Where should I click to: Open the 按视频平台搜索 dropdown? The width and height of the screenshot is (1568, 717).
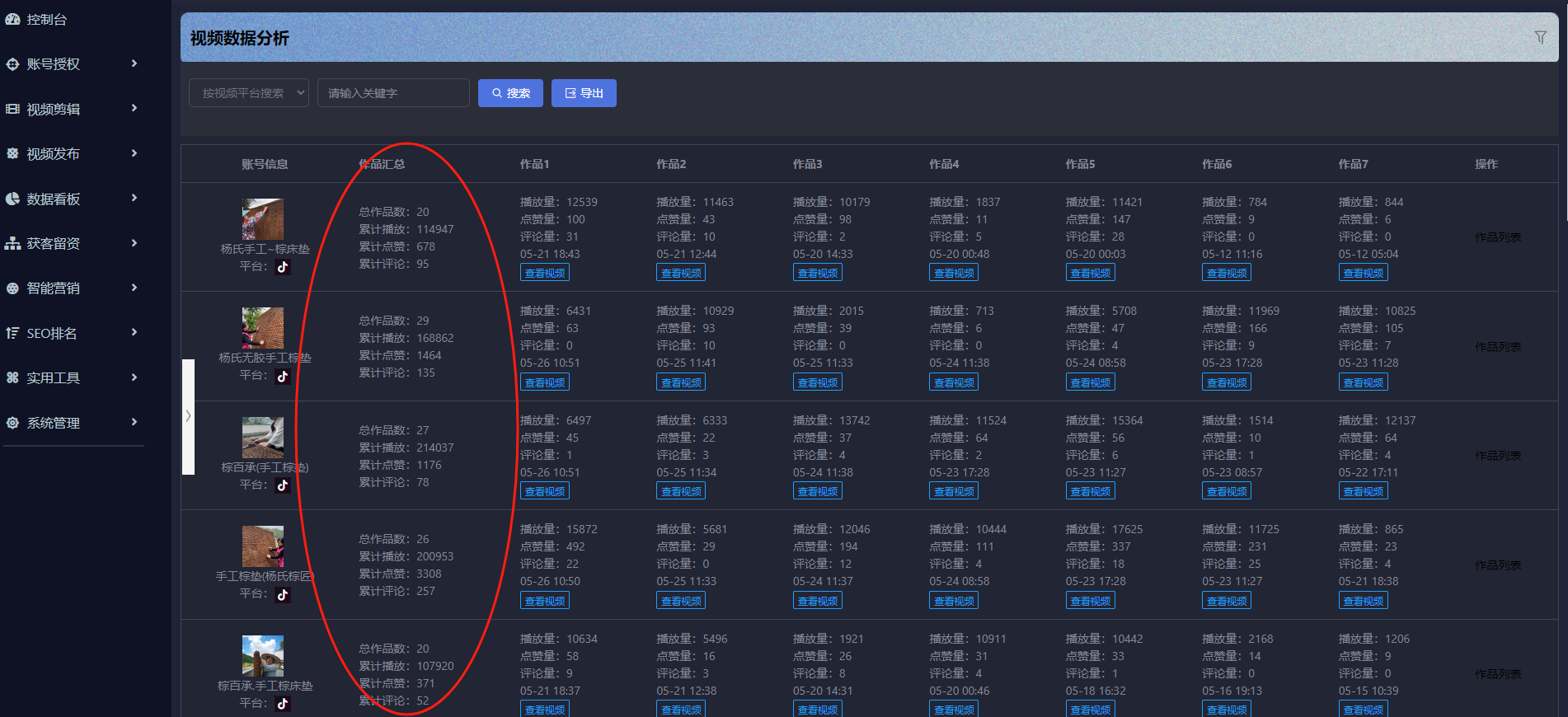(249, 93)
